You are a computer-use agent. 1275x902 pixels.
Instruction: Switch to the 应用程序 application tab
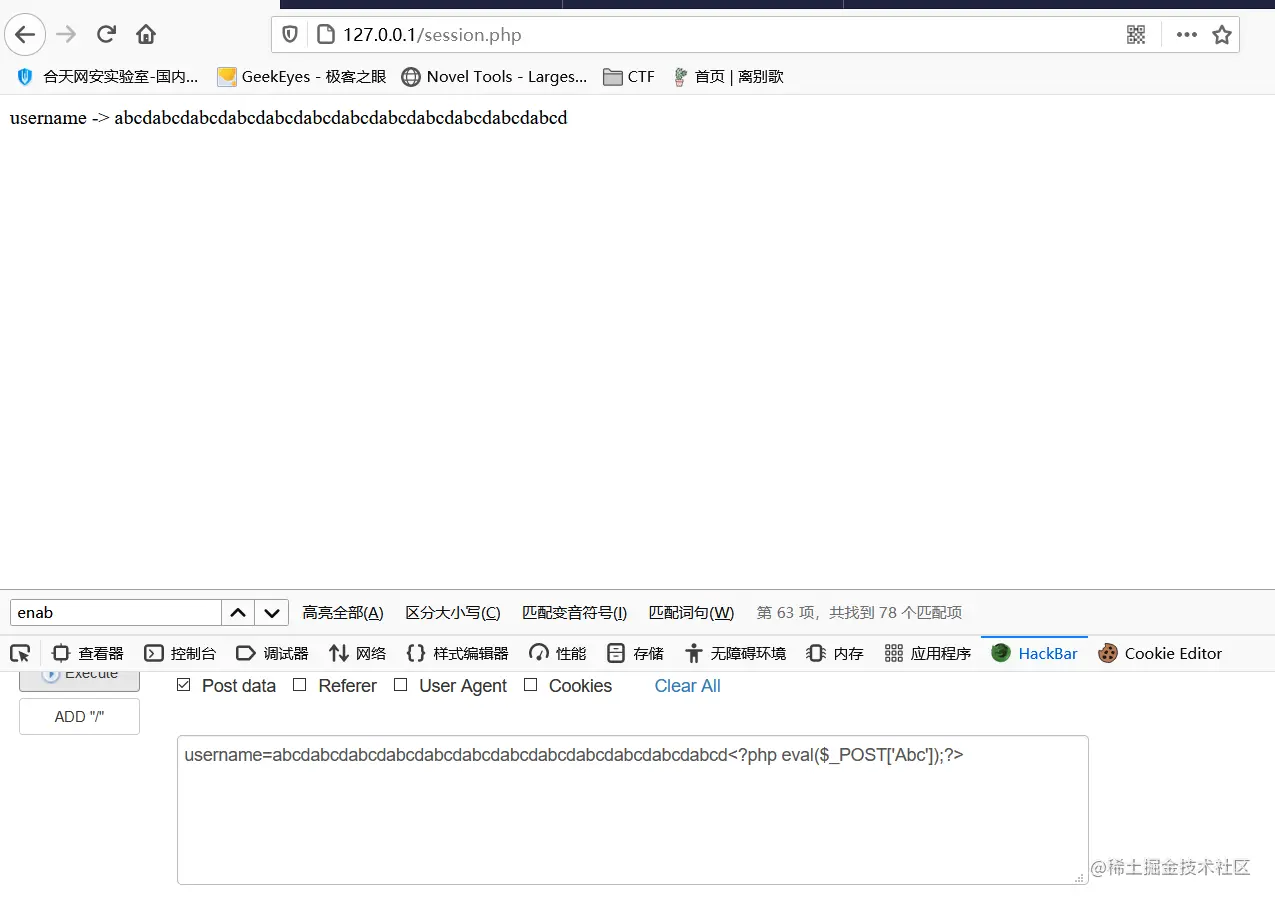click(x=928, y=653)
